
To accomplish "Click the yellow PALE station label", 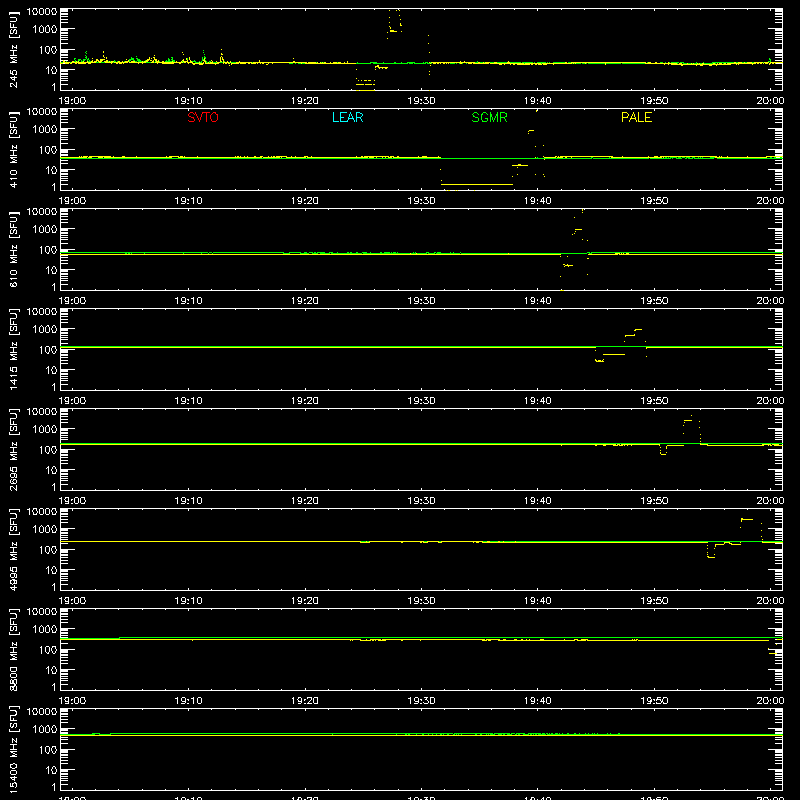I will coord(636,117).
